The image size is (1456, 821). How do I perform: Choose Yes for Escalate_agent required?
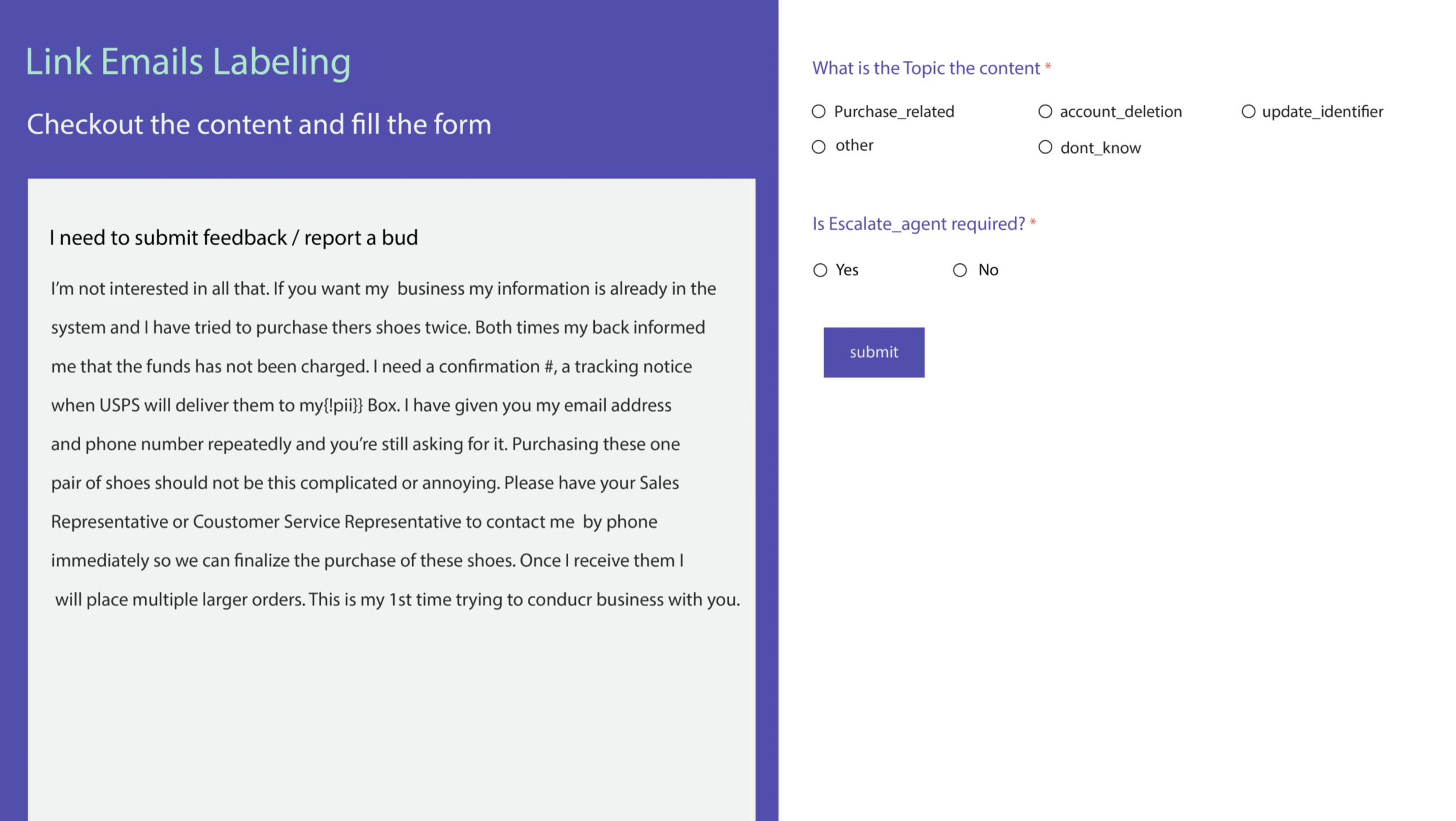[820, 270]
